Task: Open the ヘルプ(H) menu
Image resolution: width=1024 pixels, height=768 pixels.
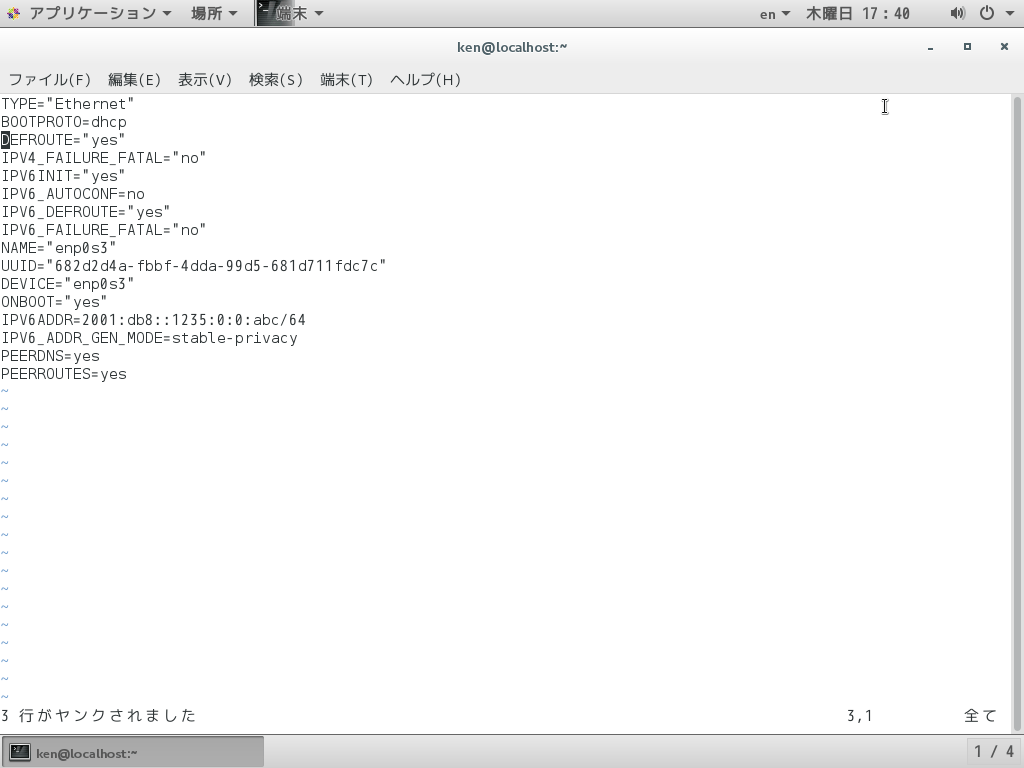Action: [x=426, y=80]
